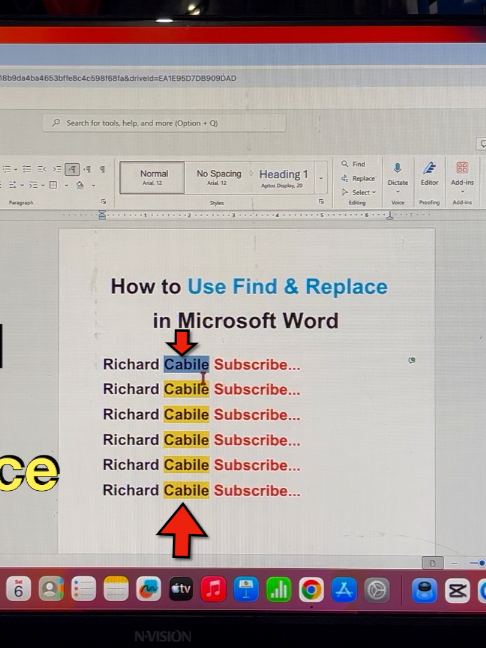Image resolution: width=486 pixels, height=648 pixels.
Task: Click the Borders icon
Action: pos(53,185)
